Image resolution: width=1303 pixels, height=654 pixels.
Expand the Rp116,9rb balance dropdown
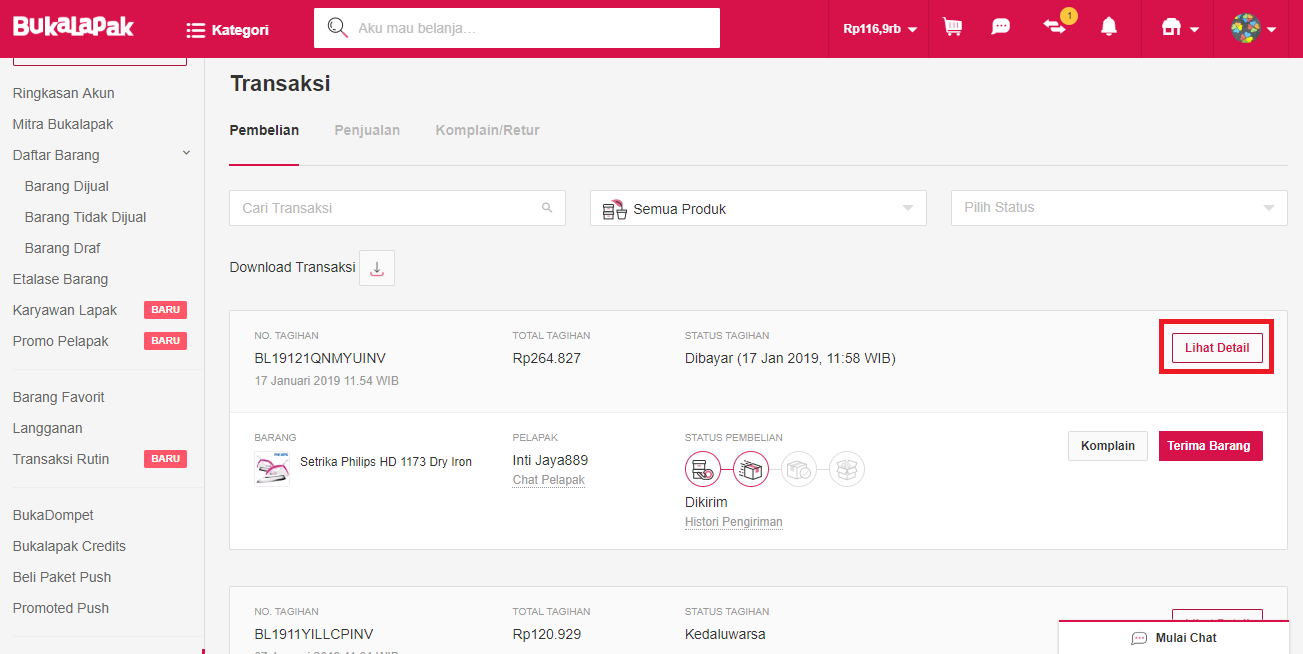(880, 29)
